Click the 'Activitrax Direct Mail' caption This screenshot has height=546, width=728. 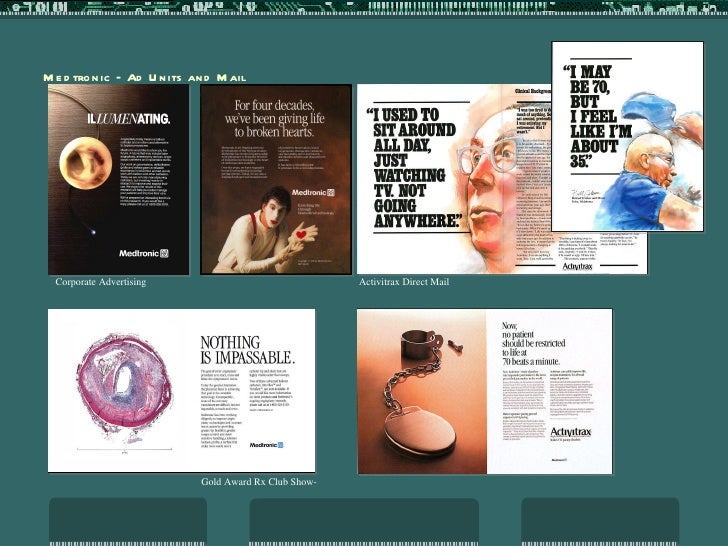point(404,282)
